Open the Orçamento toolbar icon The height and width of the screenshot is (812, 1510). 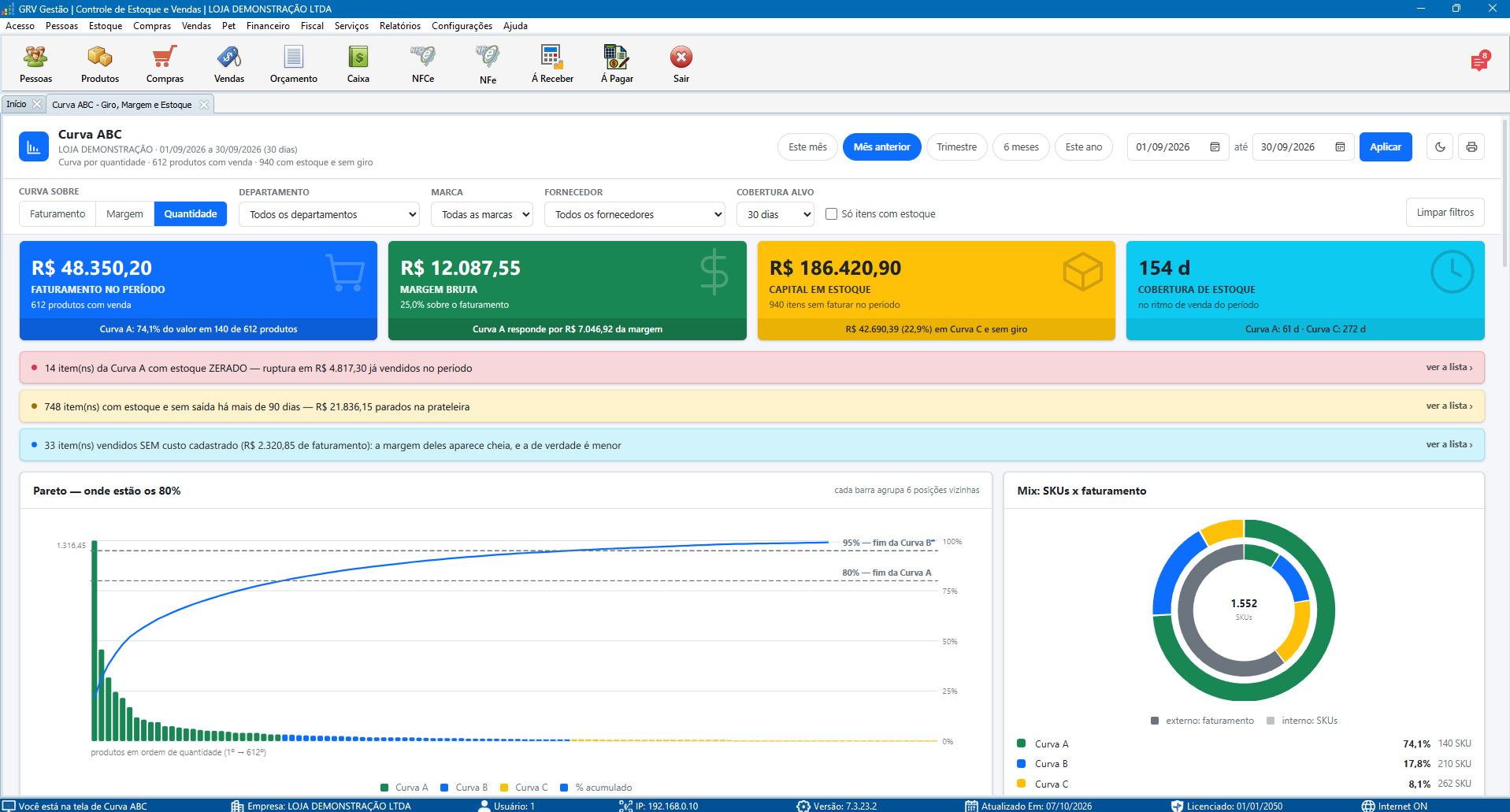click(x=294, y=57)
